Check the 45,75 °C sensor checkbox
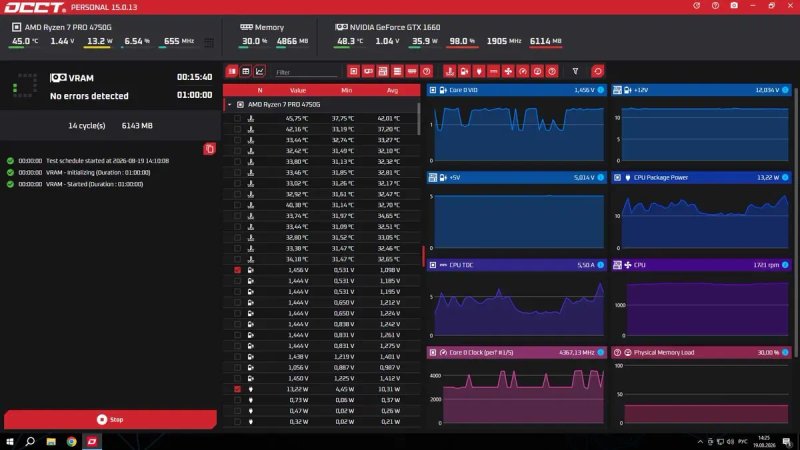The image size is (800, 450). 237,118
